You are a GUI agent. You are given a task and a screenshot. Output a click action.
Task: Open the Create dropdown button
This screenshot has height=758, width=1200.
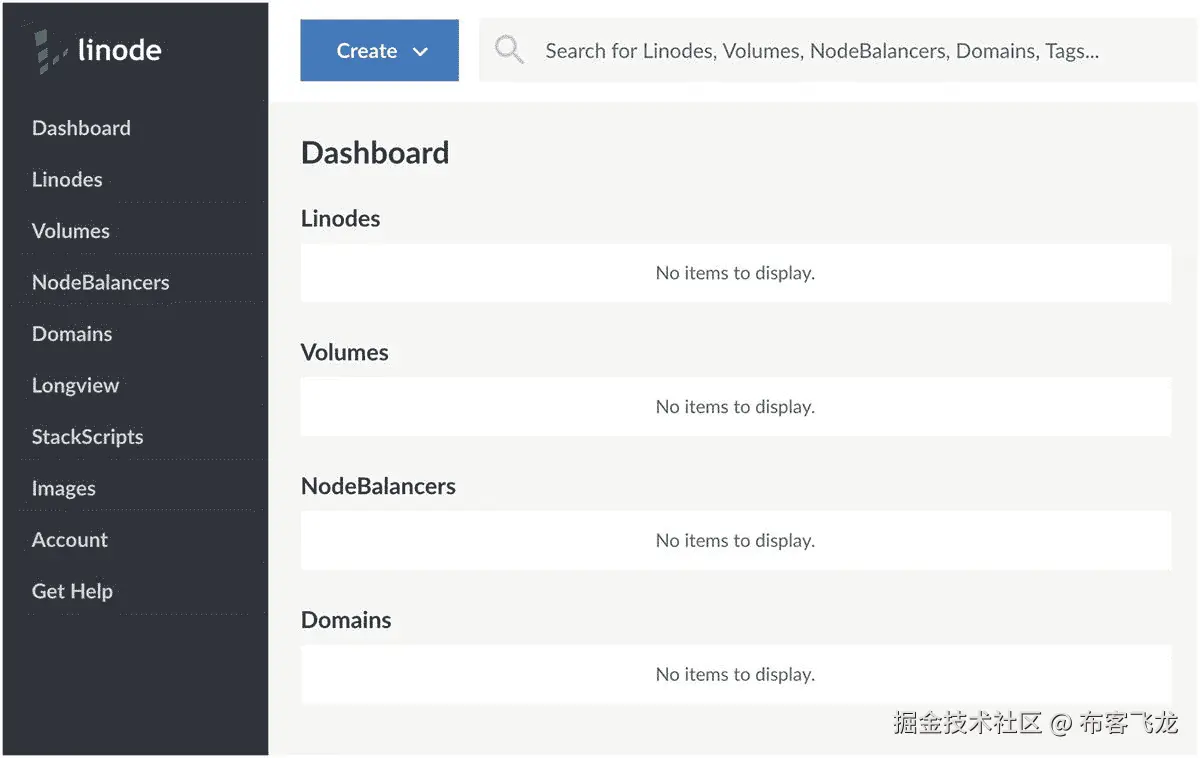coord(380,51)
